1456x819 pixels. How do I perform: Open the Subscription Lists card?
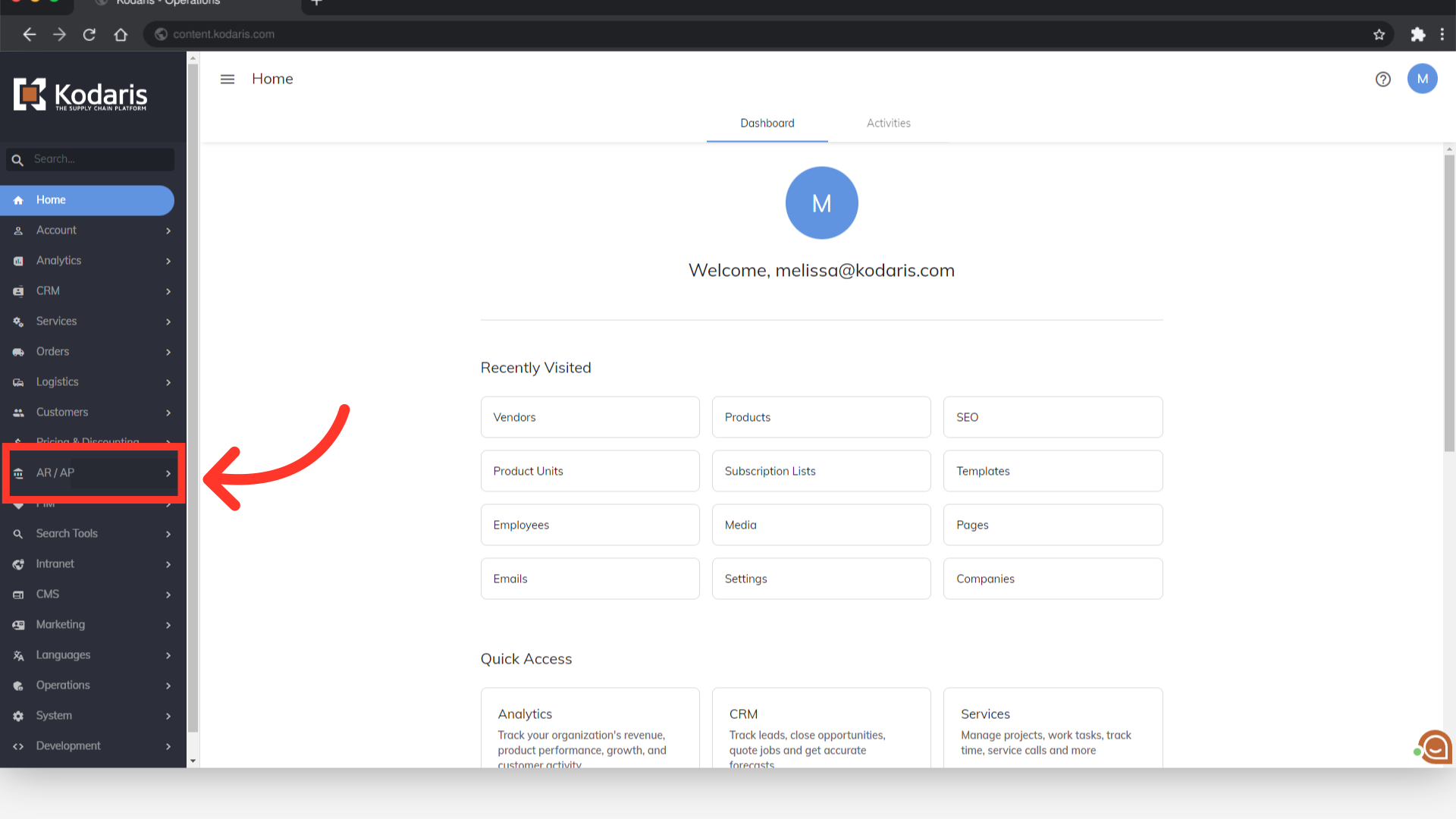click(x=821, y=471)
